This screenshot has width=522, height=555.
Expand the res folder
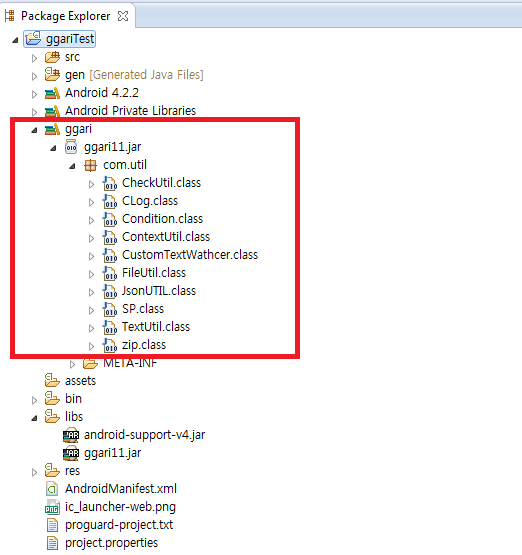click(x=34, y=472)
